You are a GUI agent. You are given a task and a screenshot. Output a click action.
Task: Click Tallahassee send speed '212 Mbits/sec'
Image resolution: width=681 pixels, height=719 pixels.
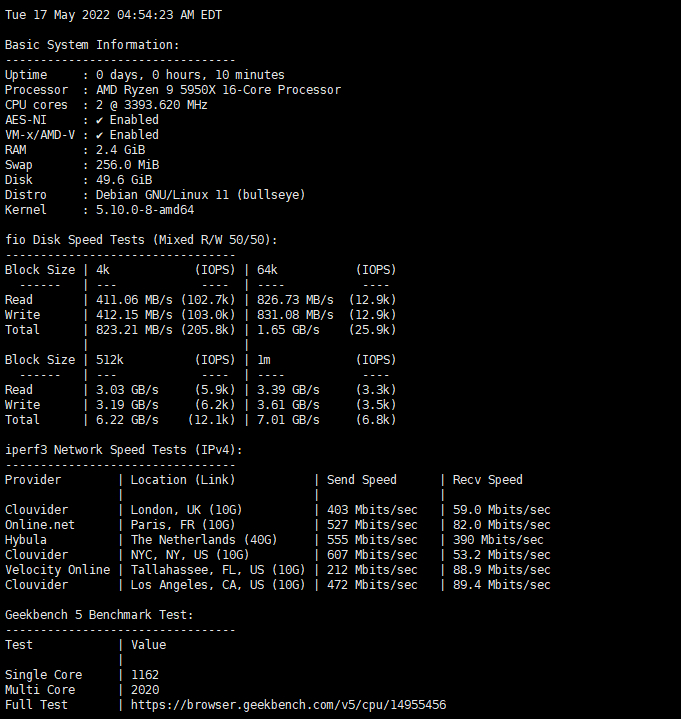tap(372, 570)
